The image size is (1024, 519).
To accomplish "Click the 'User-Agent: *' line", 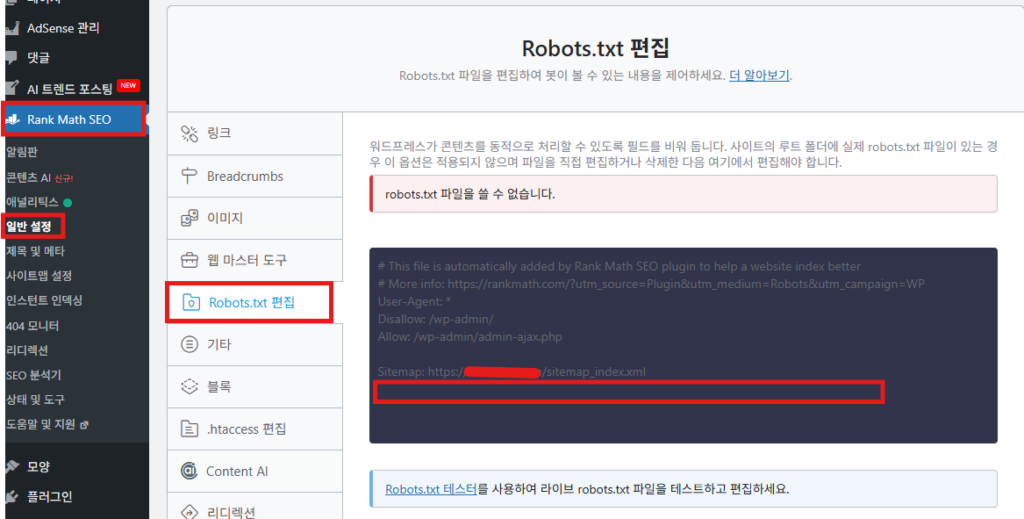I will tap(414, 302).
